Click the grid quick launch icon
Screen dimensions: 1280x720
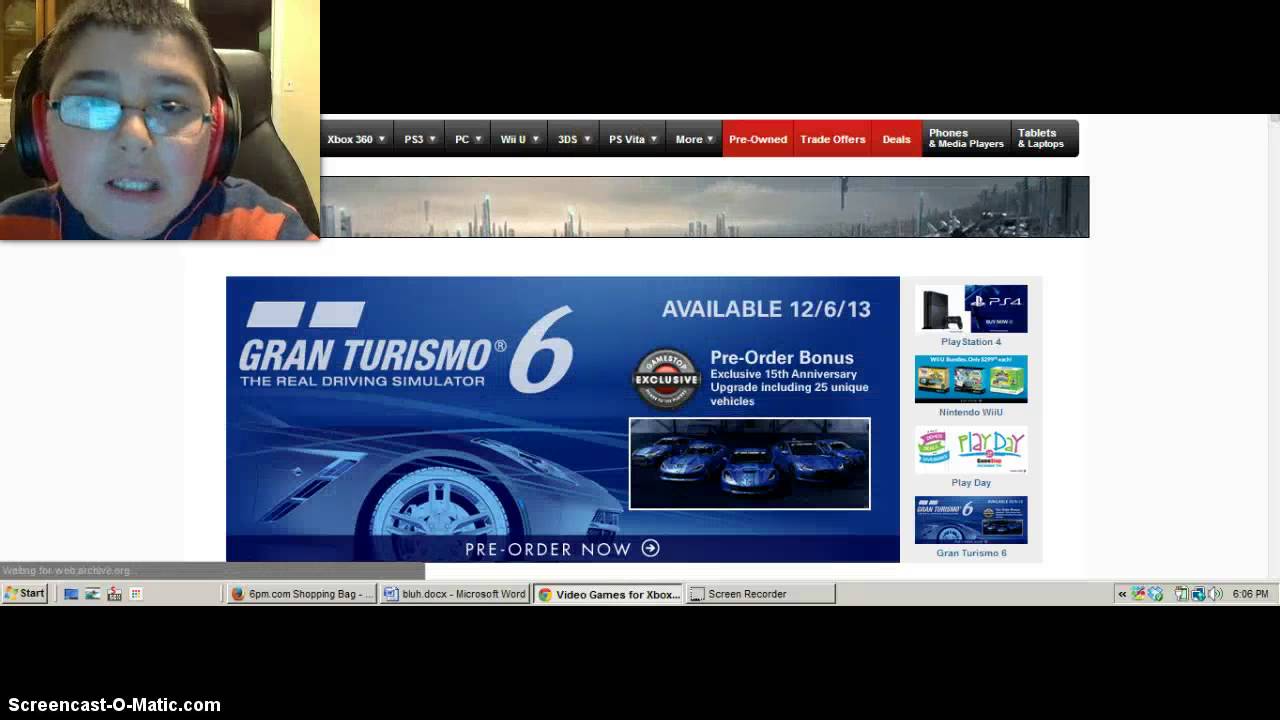point(136,594)
